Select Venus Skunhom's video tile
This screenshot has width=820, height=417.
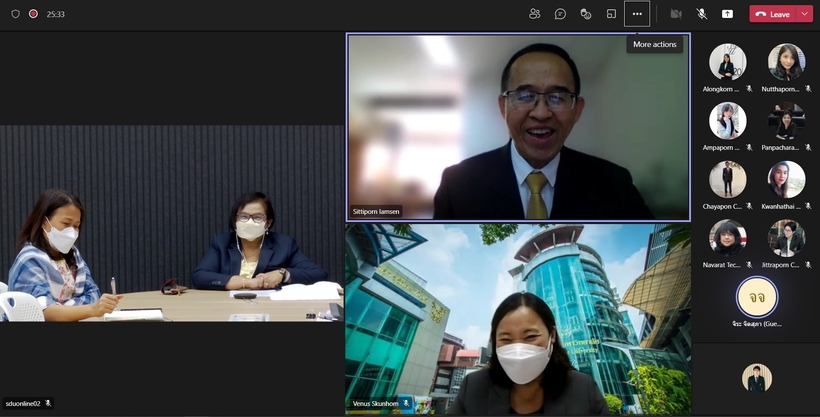(x=518, y=318)
